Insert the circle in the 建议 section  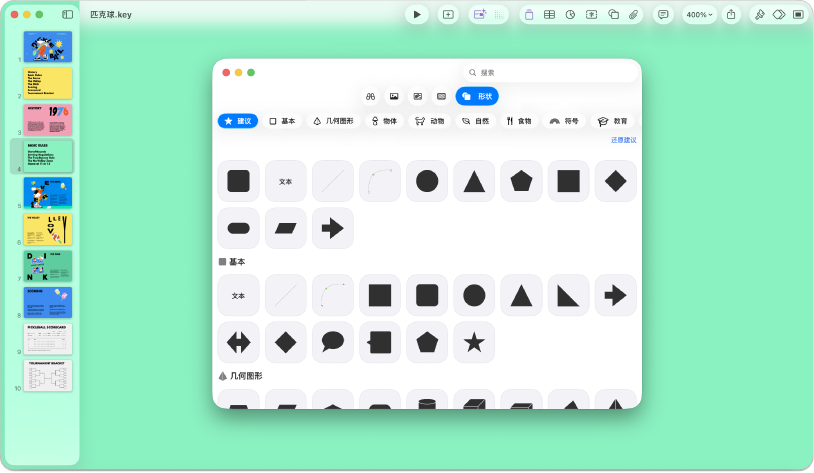[x=427, y=181]
